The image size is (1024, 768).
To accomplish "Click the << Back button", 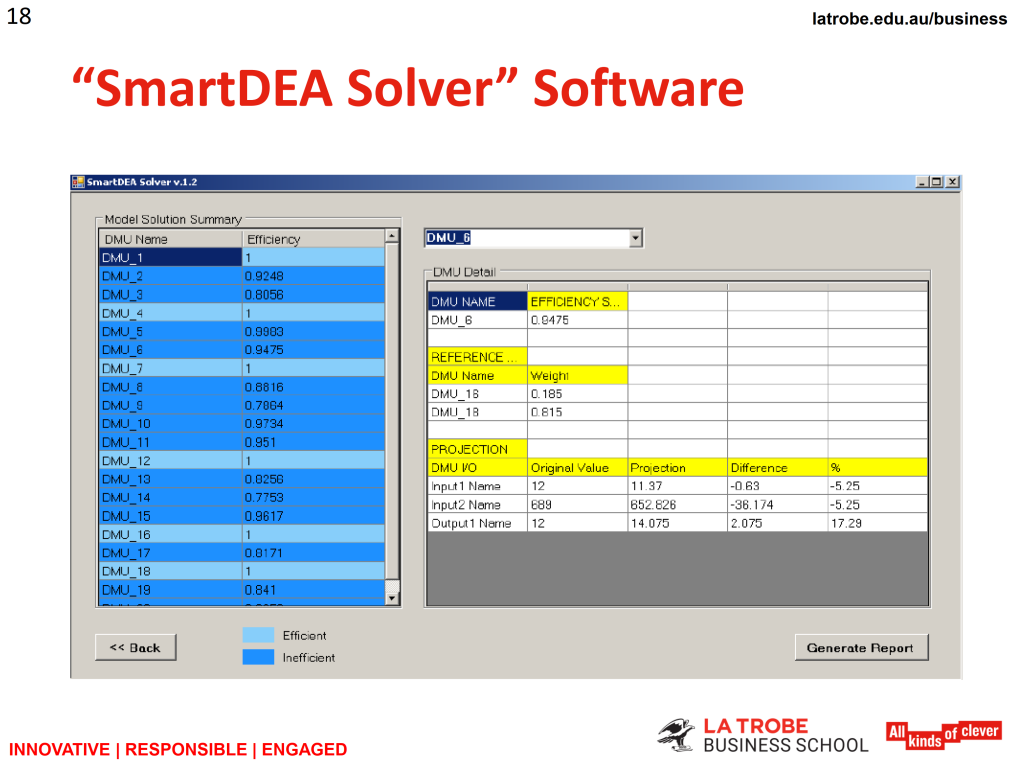I will (x=136, y=648).
